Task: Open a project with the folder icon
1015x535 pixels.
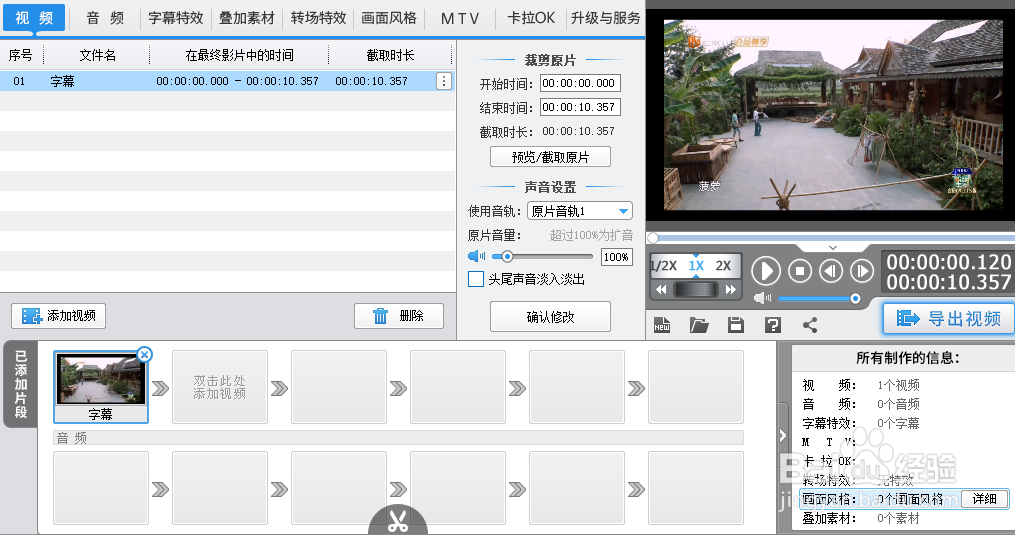Action: (x=699, y=324)
